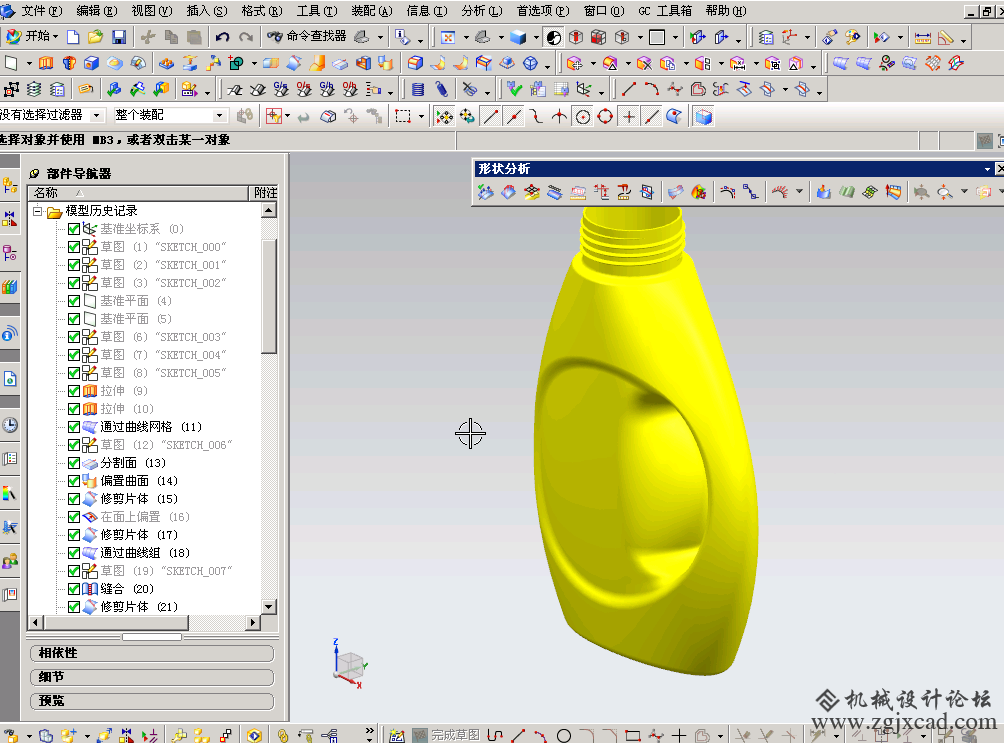Screen dimensions: 1004x743
Task: Open the 形状分析 toolbar options arrow
Action: point(987,169)
